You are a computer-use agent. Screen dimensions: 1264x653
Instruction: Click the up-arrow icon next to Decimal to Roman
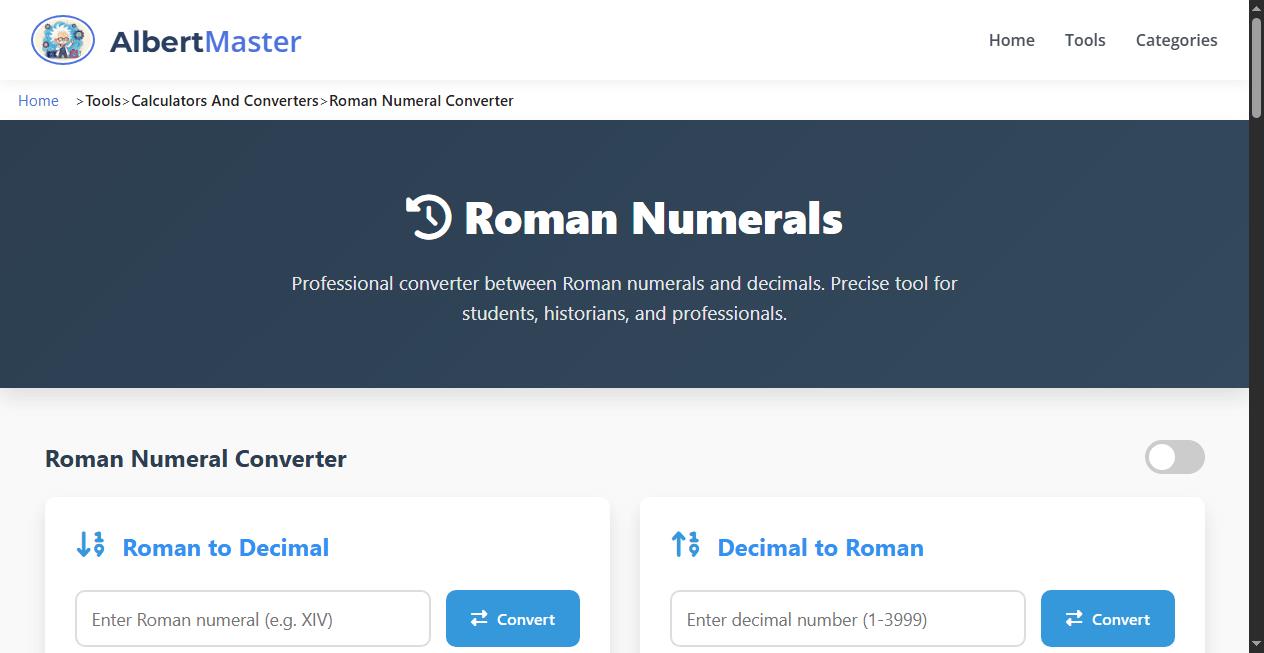click(686, 545)
